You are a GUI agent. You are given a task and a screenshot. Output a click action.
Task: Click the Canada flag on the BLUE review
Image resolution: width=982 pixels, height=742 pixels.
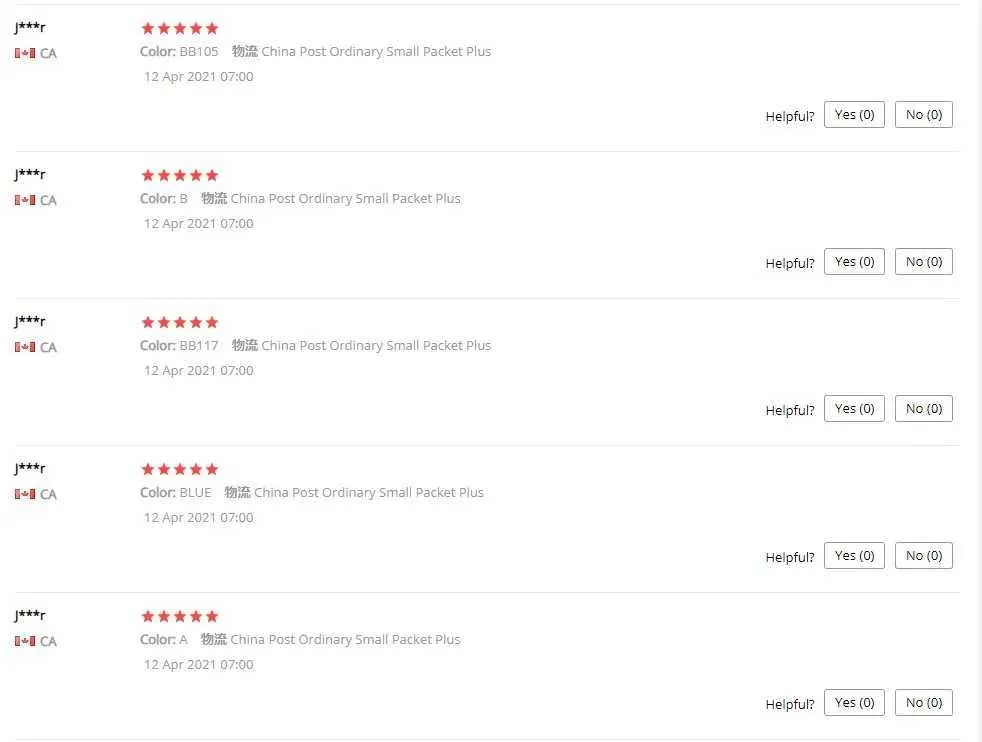[25, 494]
